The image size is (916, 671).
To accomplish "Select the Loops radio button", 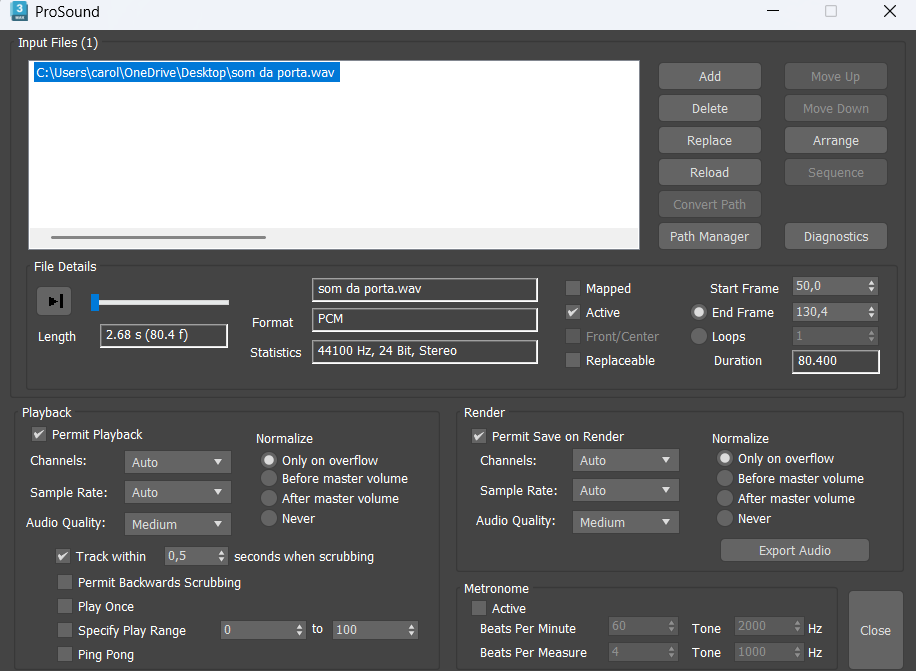I will tap(699, 336).
